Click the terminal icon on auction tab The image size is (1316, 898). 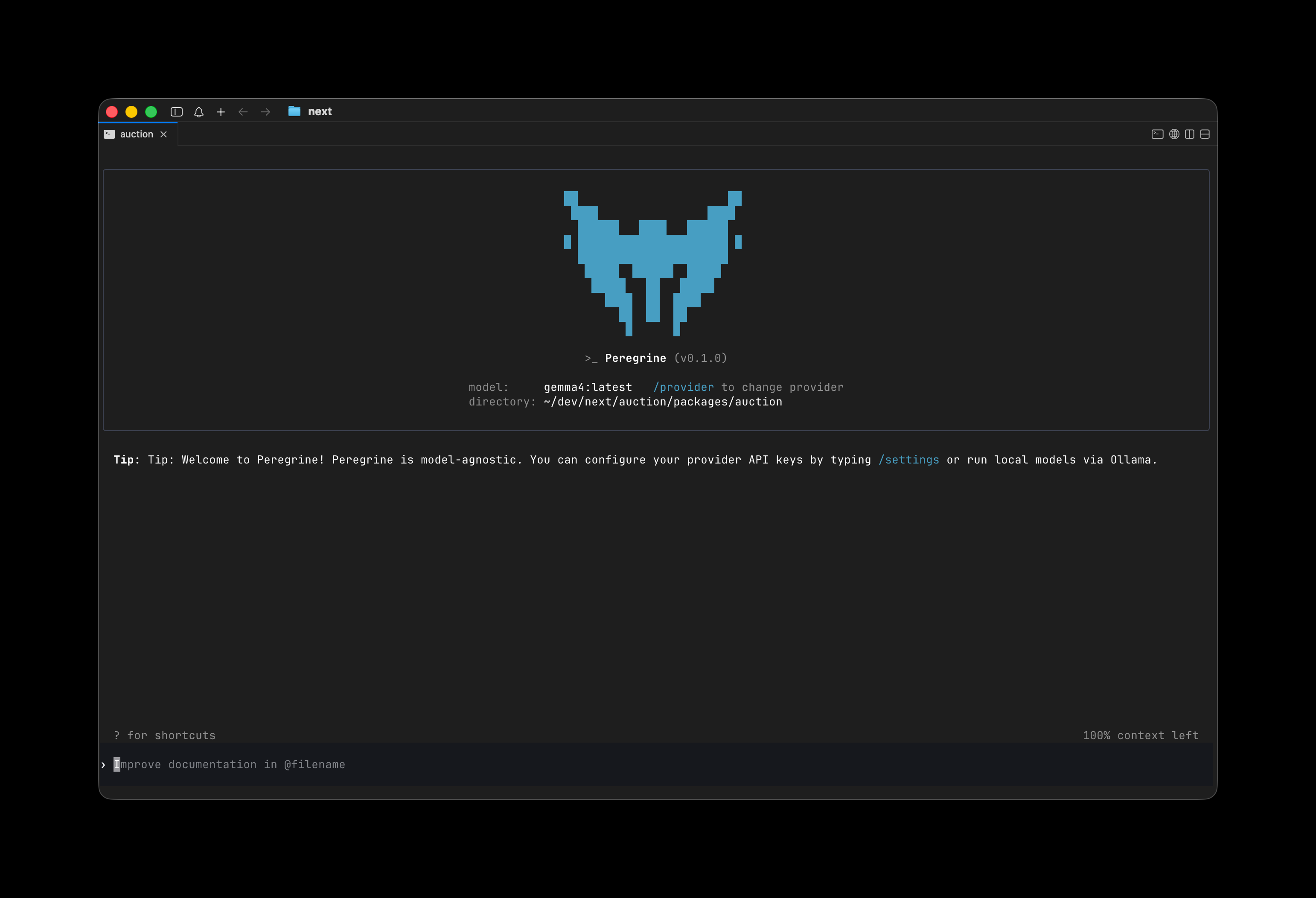tap(110, 134)
